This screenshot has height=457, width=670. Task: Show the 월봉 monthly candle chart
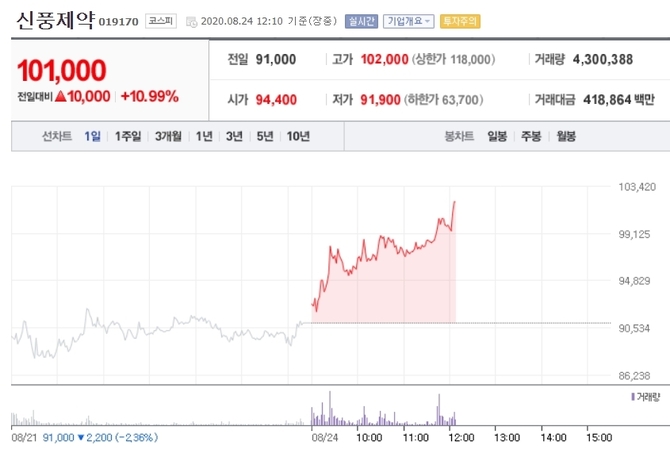[x=565, y=135]
